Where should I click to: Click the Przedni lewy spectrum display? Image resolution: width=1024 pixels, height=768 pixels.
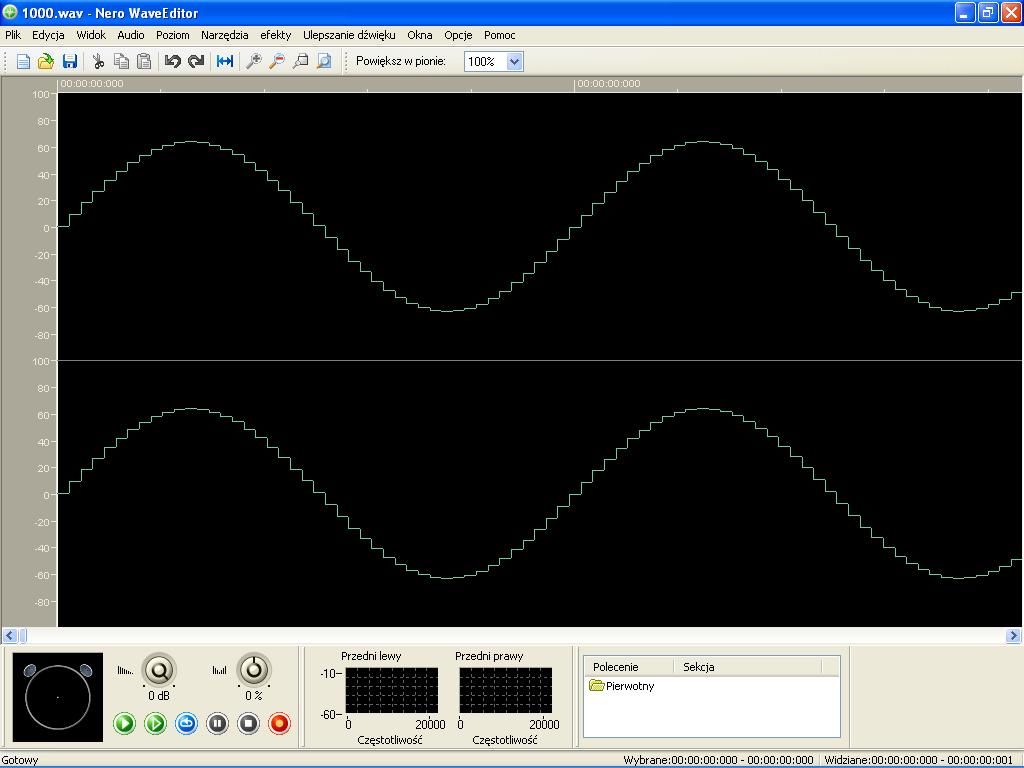coord(392,690)
